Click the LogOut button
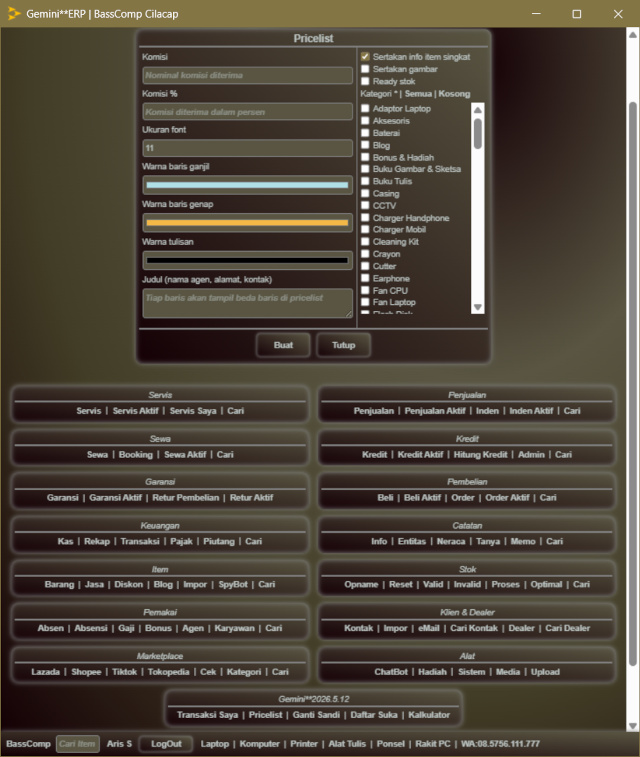 click(166, 743)
